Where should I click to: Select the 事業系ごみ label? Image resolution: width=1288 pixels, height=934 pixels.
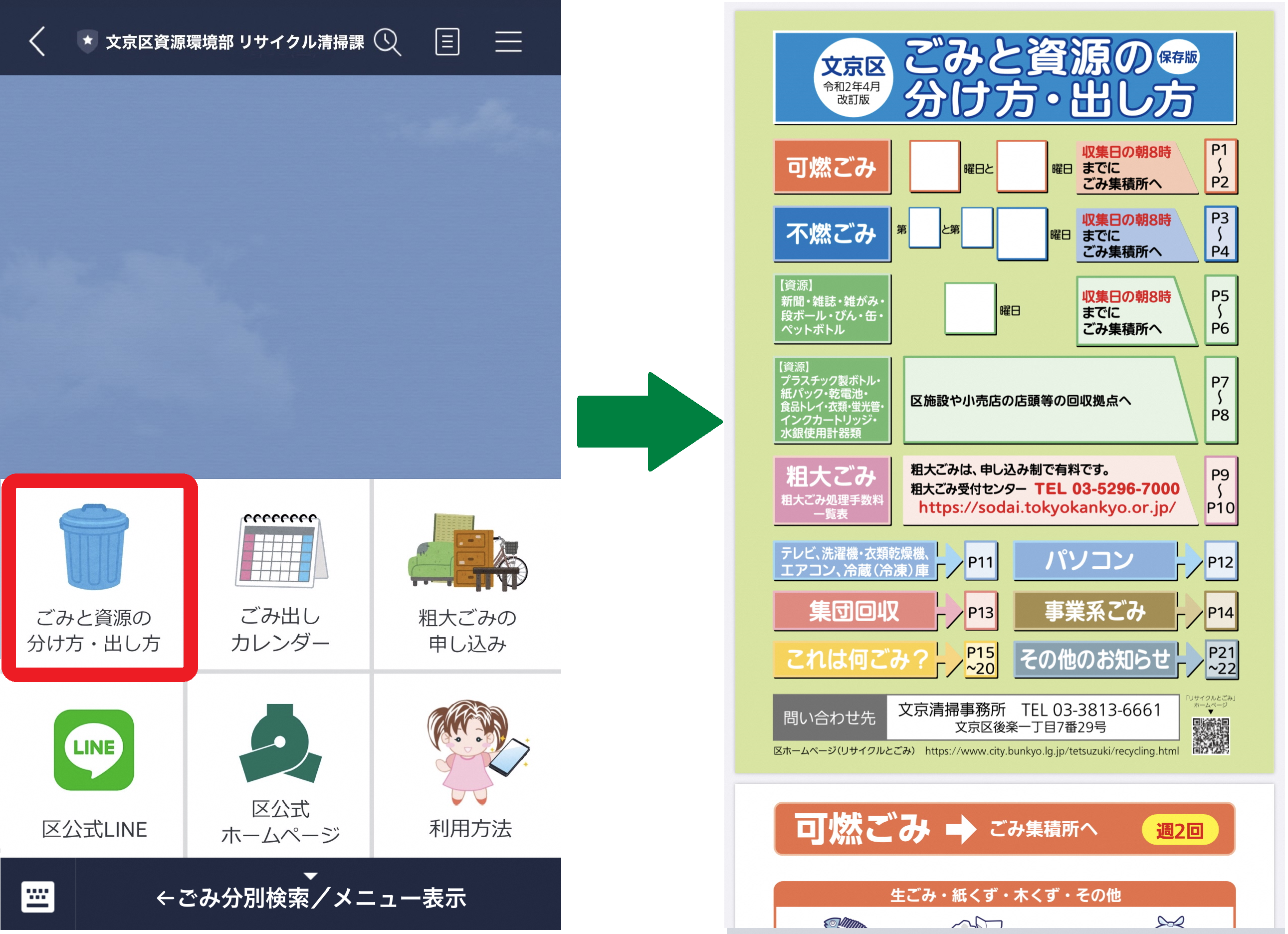(x=1096, y=612)
